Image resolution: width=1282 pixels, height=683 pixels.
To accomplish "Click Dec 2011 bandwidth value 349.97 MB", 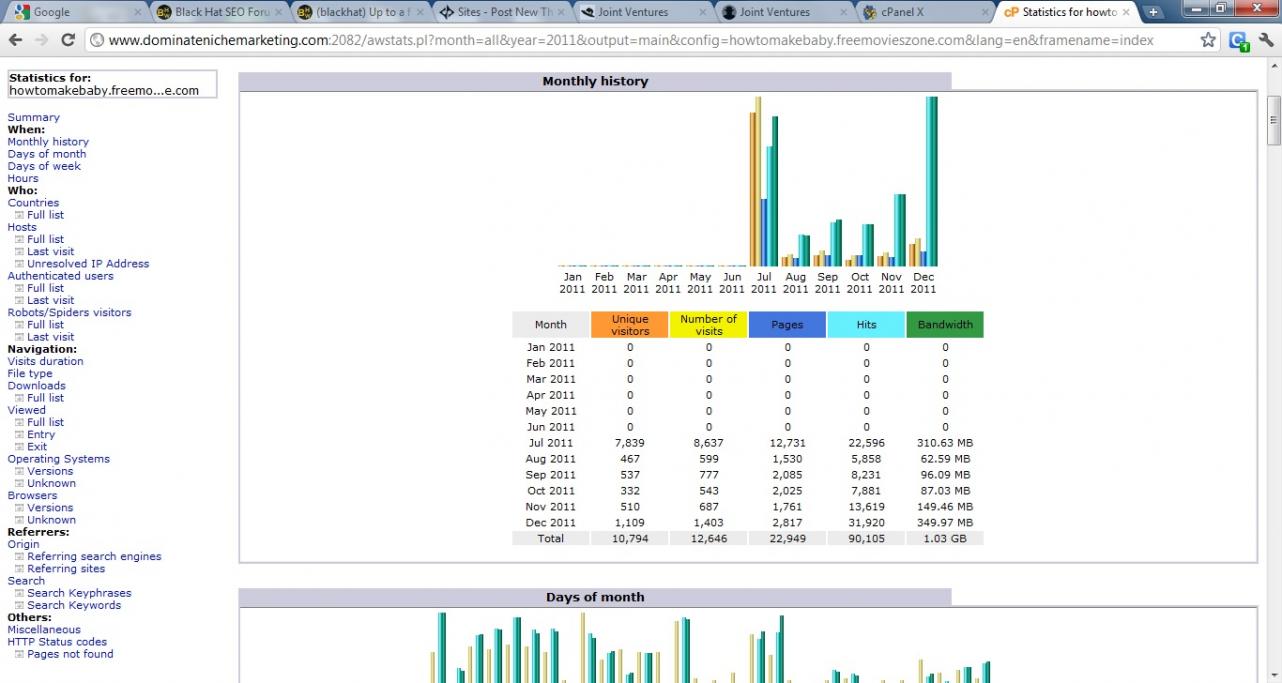I will pyautogui.click(x=945, y=523).
